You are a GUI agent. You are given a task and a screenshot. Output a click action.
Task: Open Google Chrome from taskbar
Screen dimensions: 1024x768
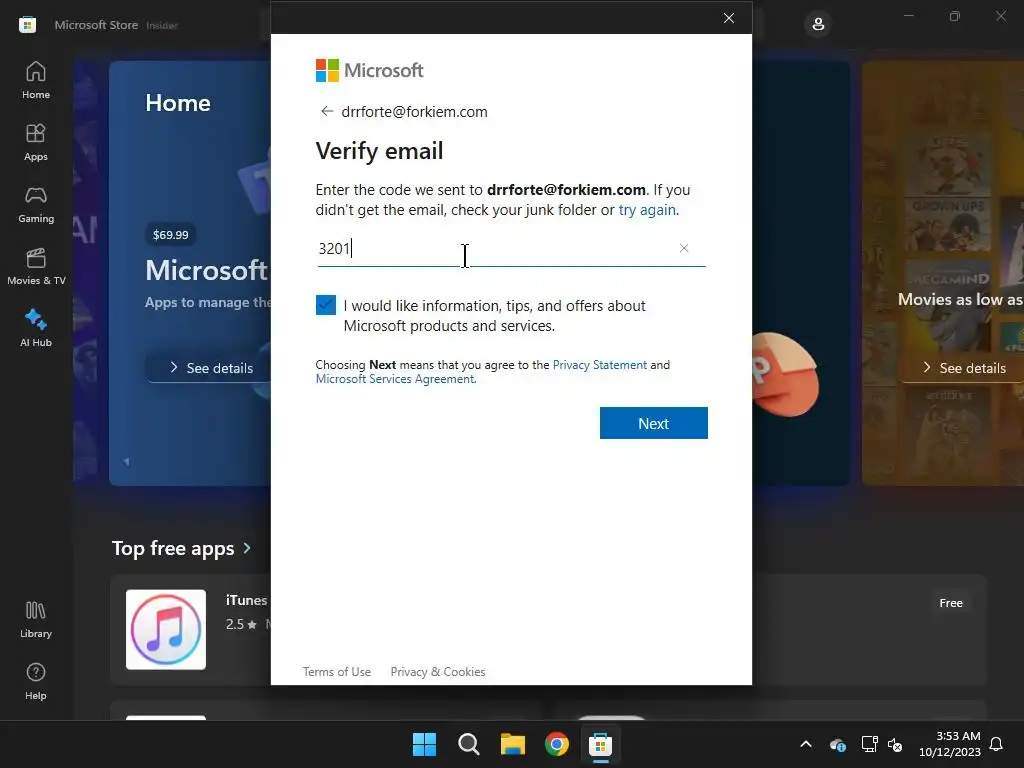point(556,744)
